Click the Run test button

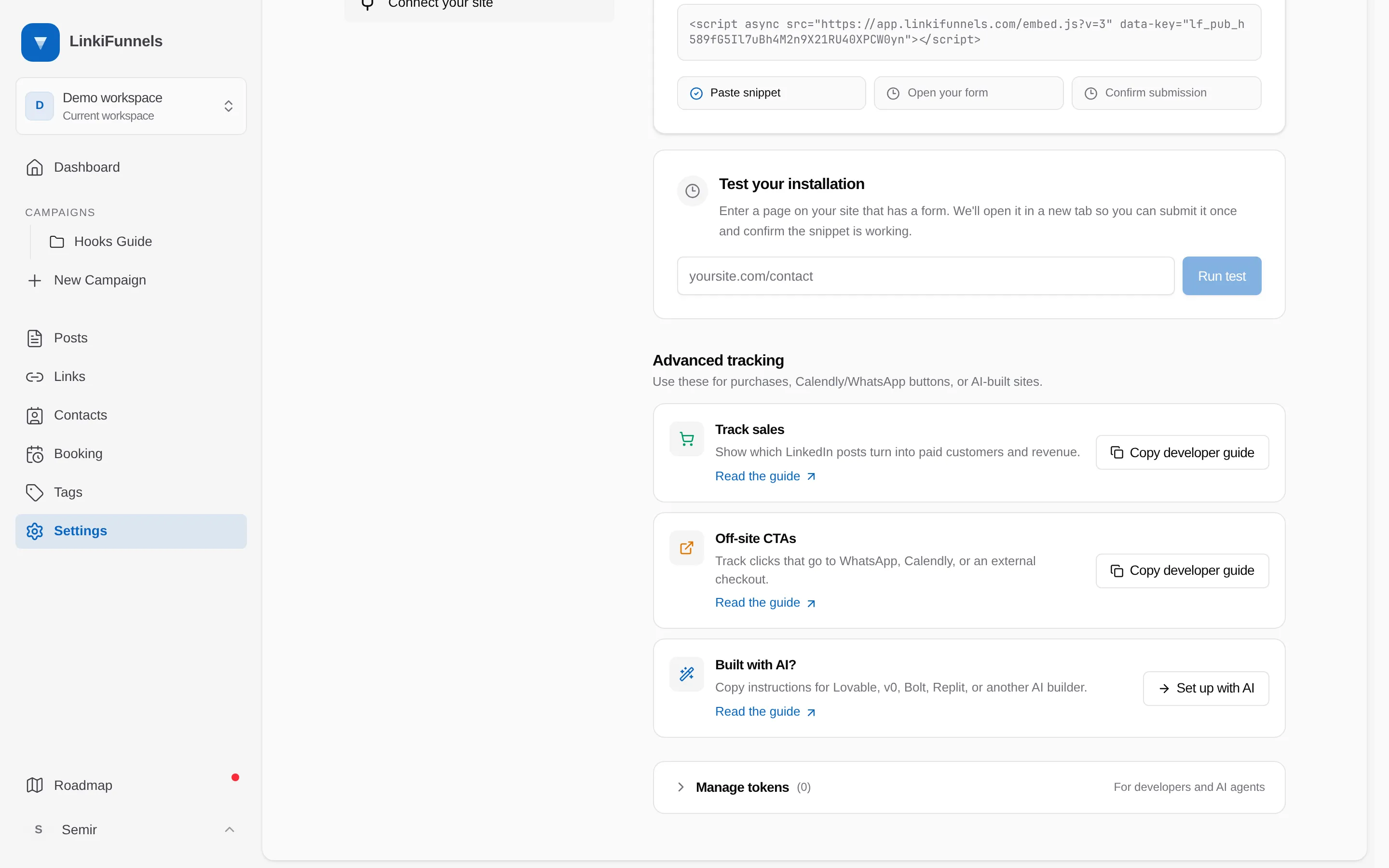[1221, 276]
